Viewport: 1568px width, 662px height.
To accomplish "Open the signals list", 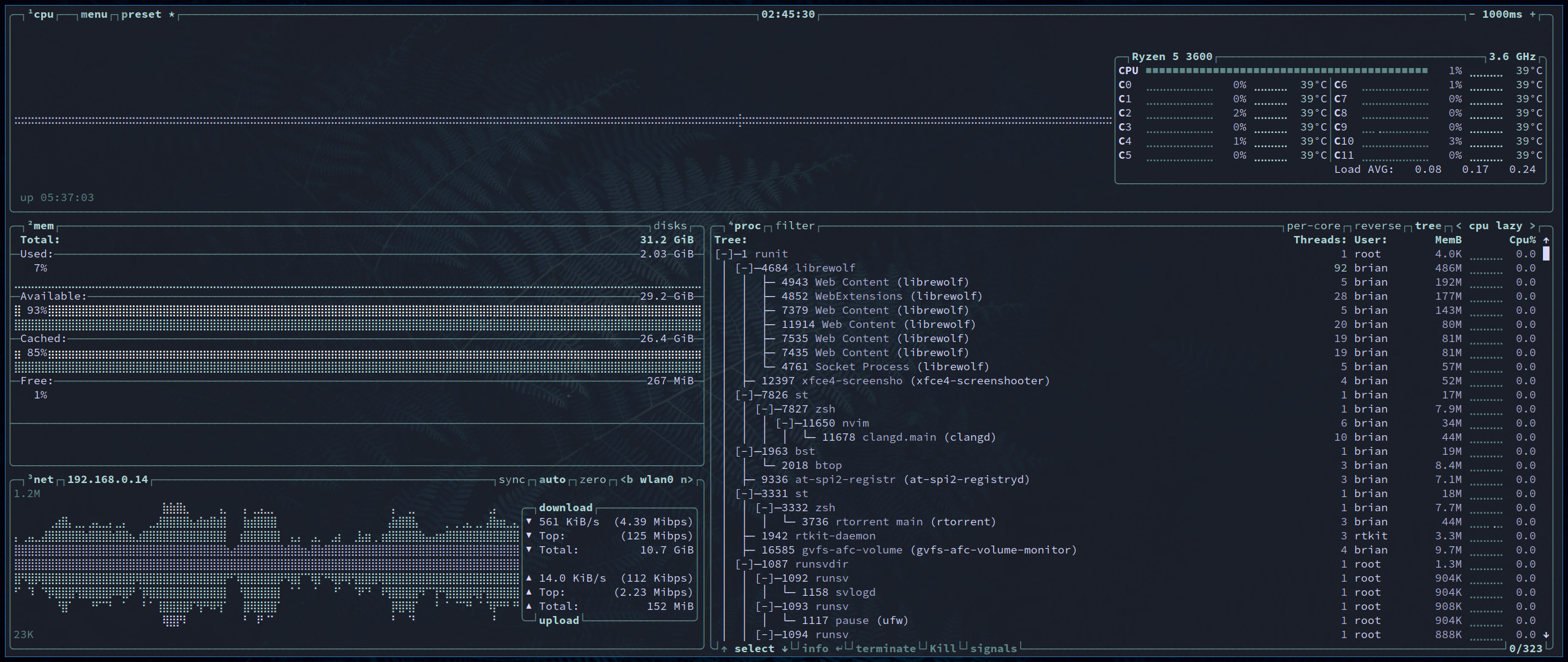I will (993, 649).
